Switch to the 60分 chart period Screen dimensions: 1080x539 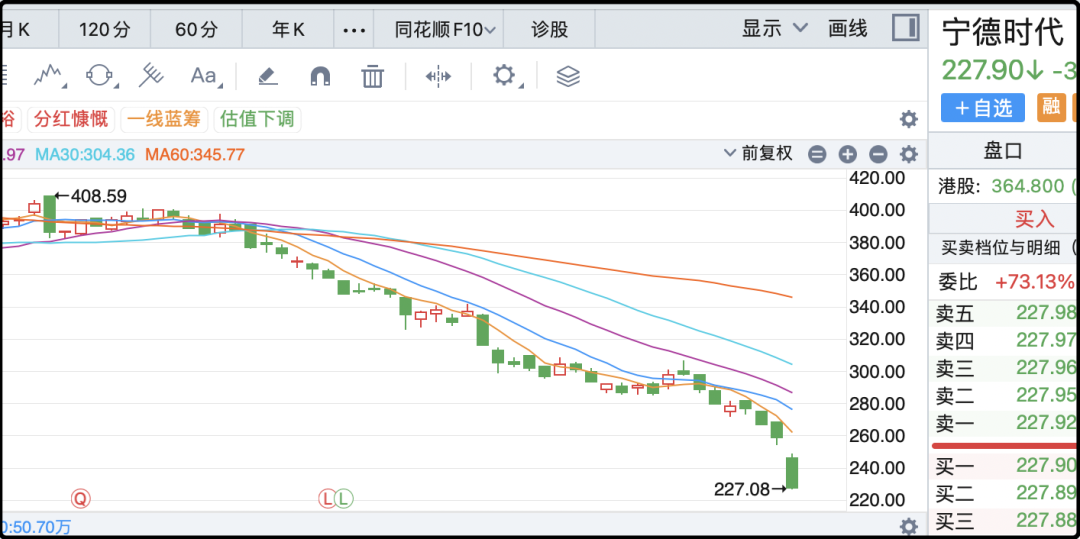[196, 30]
